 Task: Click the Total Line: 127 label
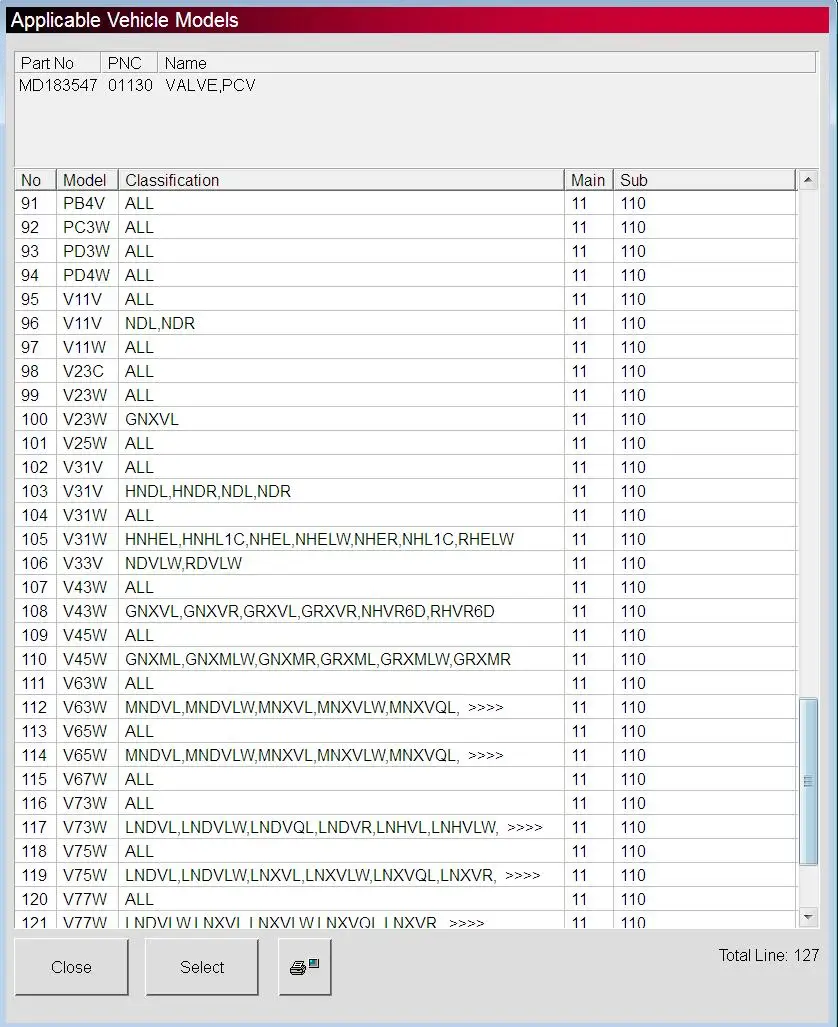coord(769,956)
